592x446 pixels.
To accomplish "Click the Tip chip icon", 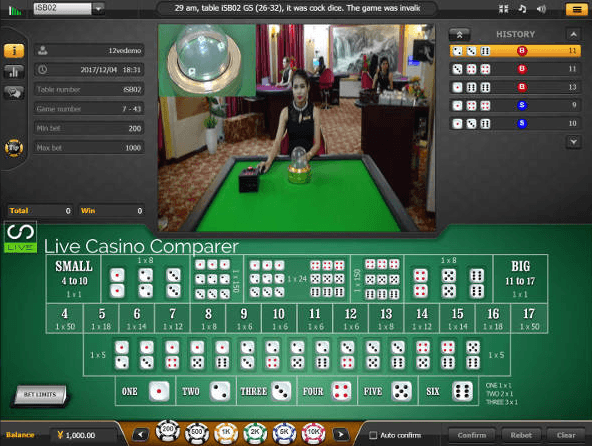I will pyautogui.click(x=14, y=148).
